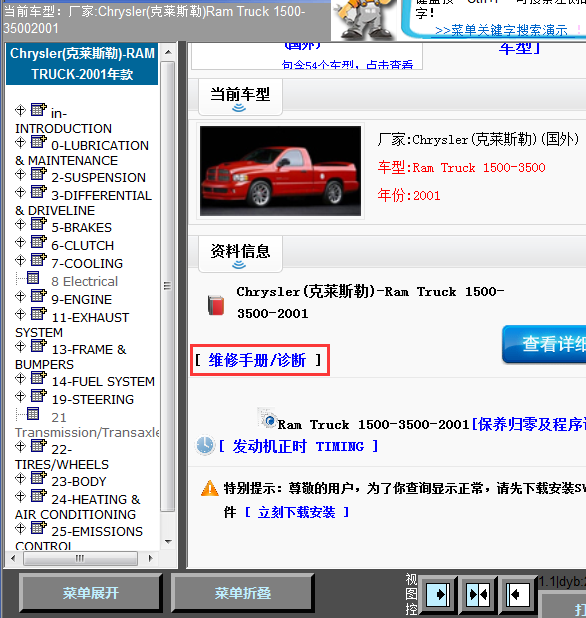Click the table icon beside 14-FUEL SYSTEM

pos(39,377)
